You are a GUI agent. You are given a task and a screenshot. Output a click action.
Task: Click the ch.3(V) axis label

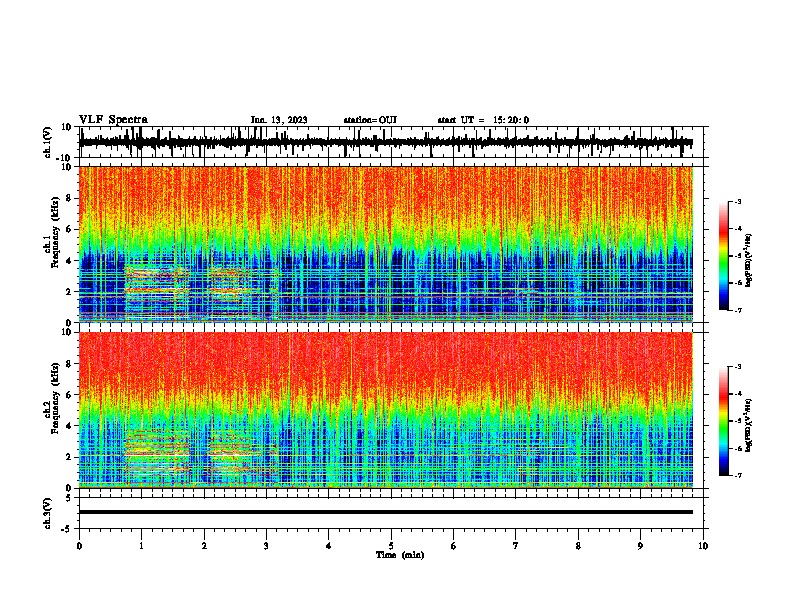[48, 513]
